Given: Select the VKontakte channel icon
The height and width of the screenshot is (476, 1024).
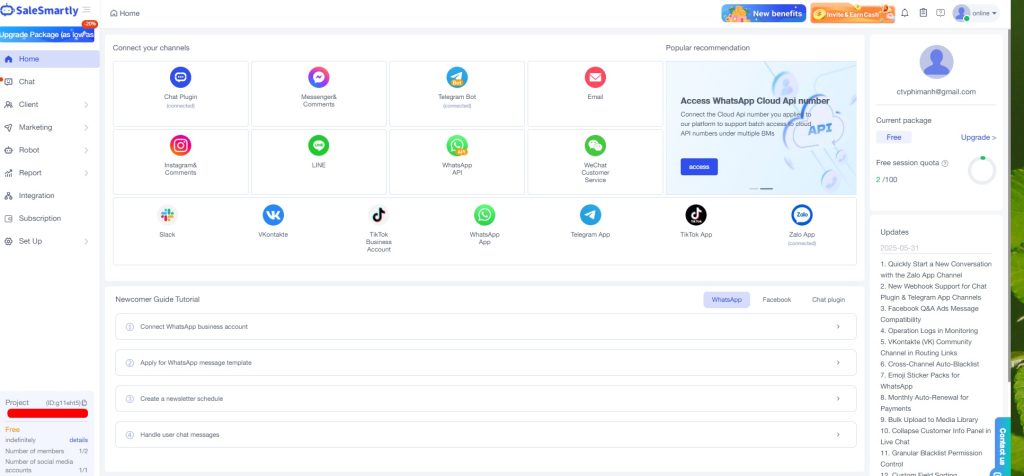Looking at the screenshot, I should [x=273, y=215].
